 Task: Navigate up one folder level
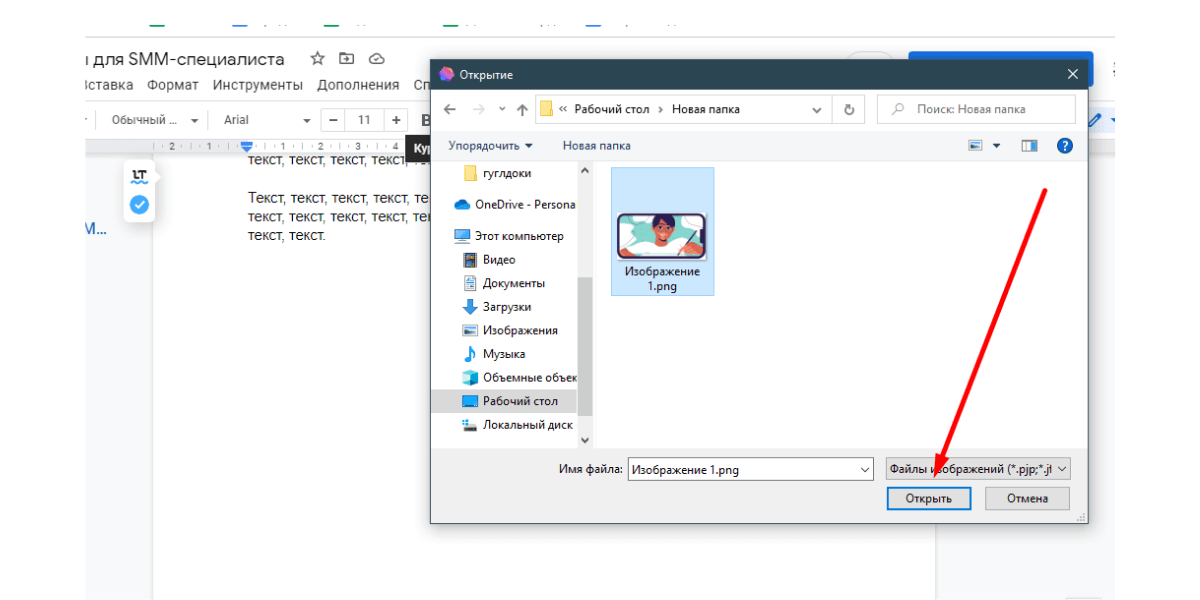(521, 109)
